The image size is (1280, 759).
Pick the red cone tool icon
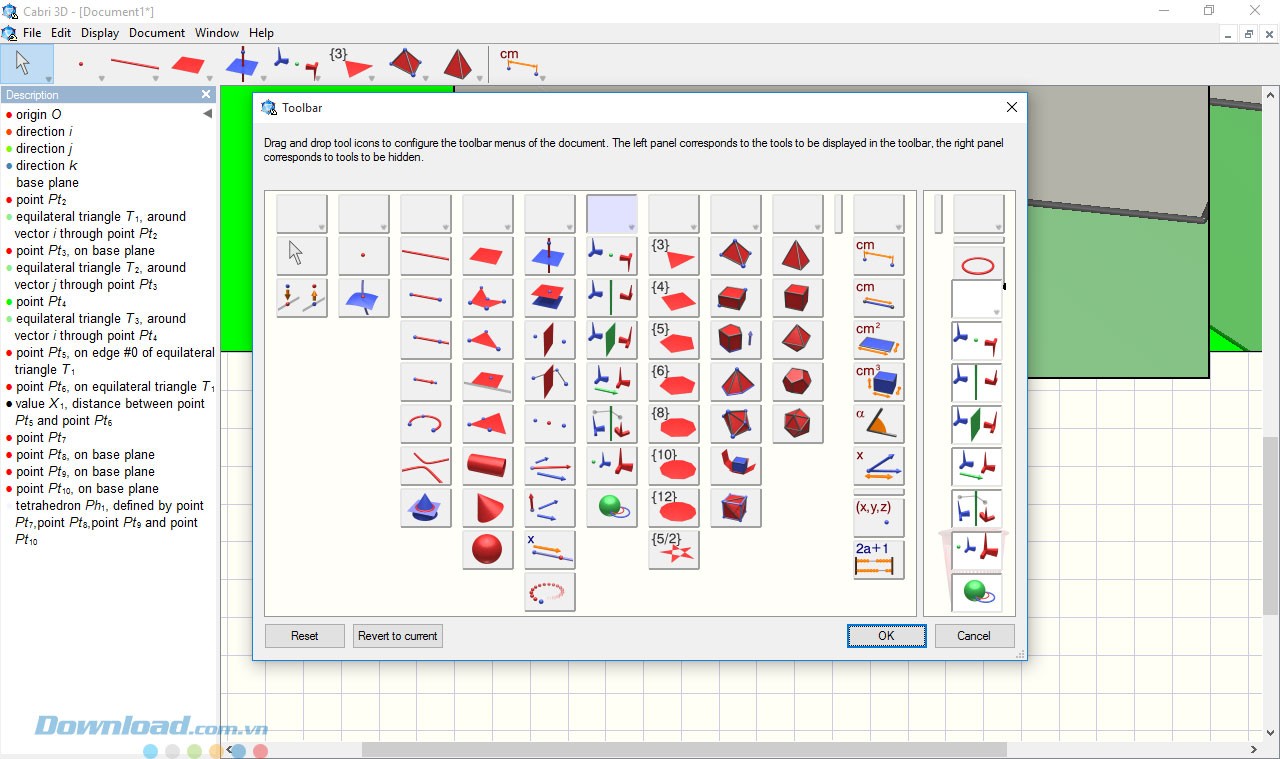point(487,507)
